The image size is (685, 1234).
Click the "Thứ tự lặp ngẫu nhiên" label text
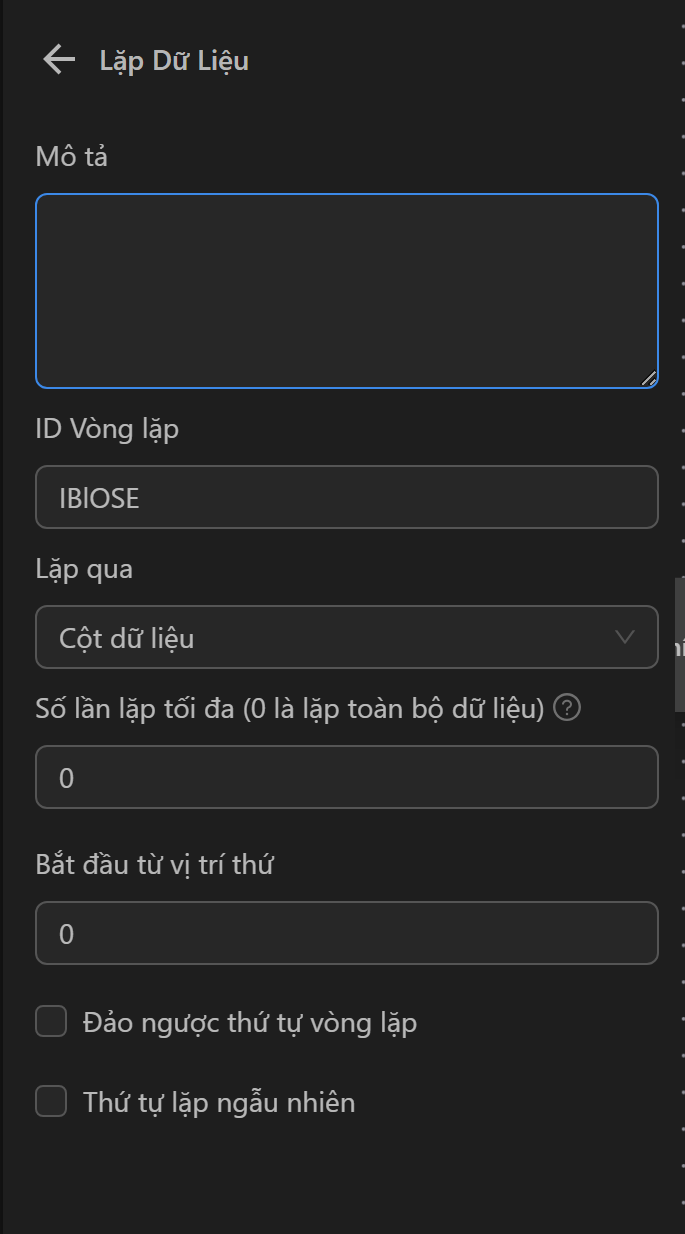[219, 1103]
